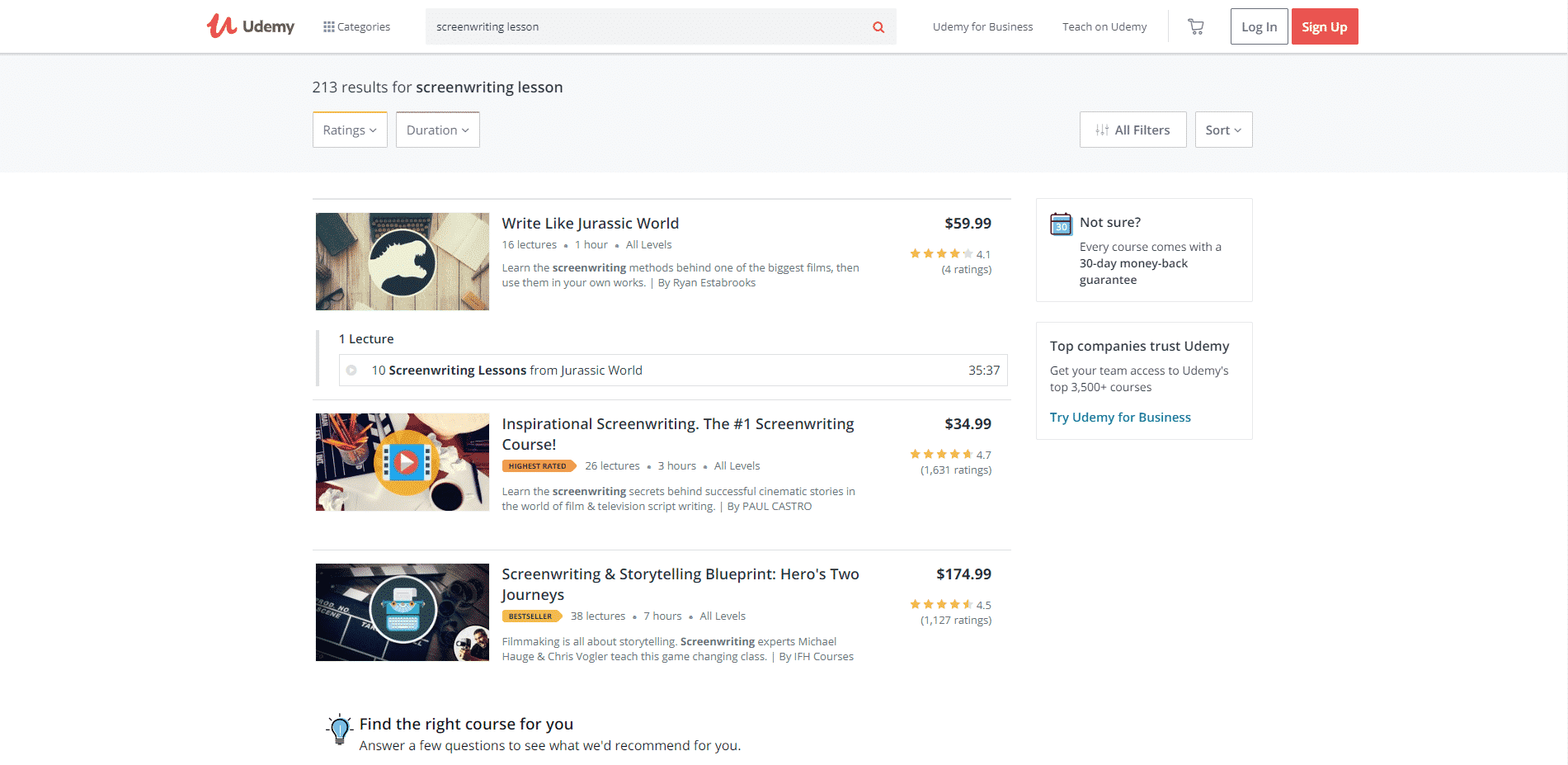Open Inspirational Screenwriting course thumbnail

click(x=403, y=462)
